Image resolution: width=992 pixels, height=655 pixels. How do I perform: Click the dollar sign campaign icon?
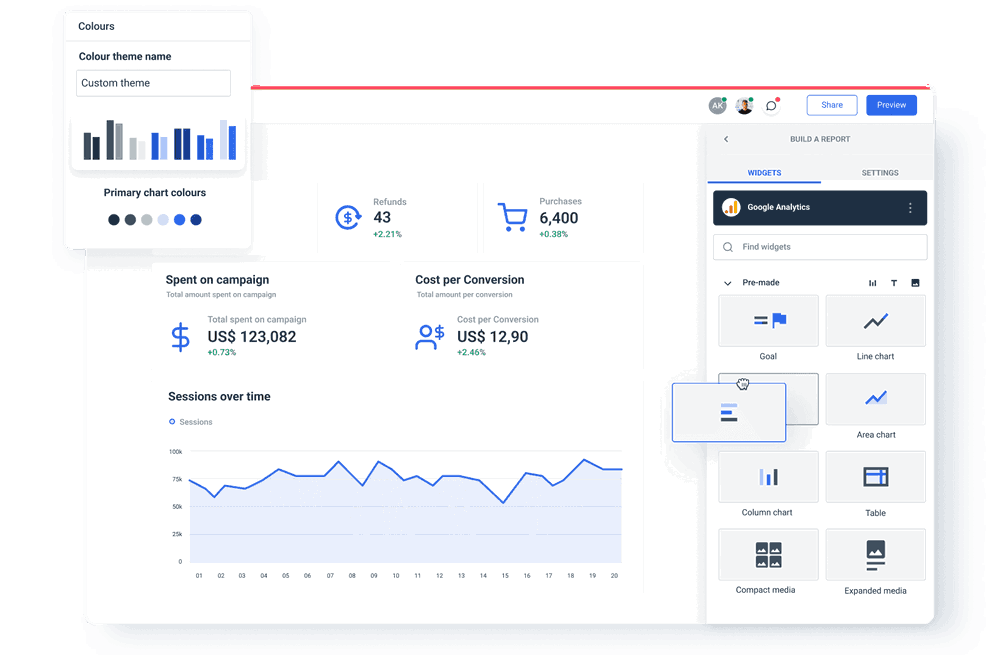(180, 337)
